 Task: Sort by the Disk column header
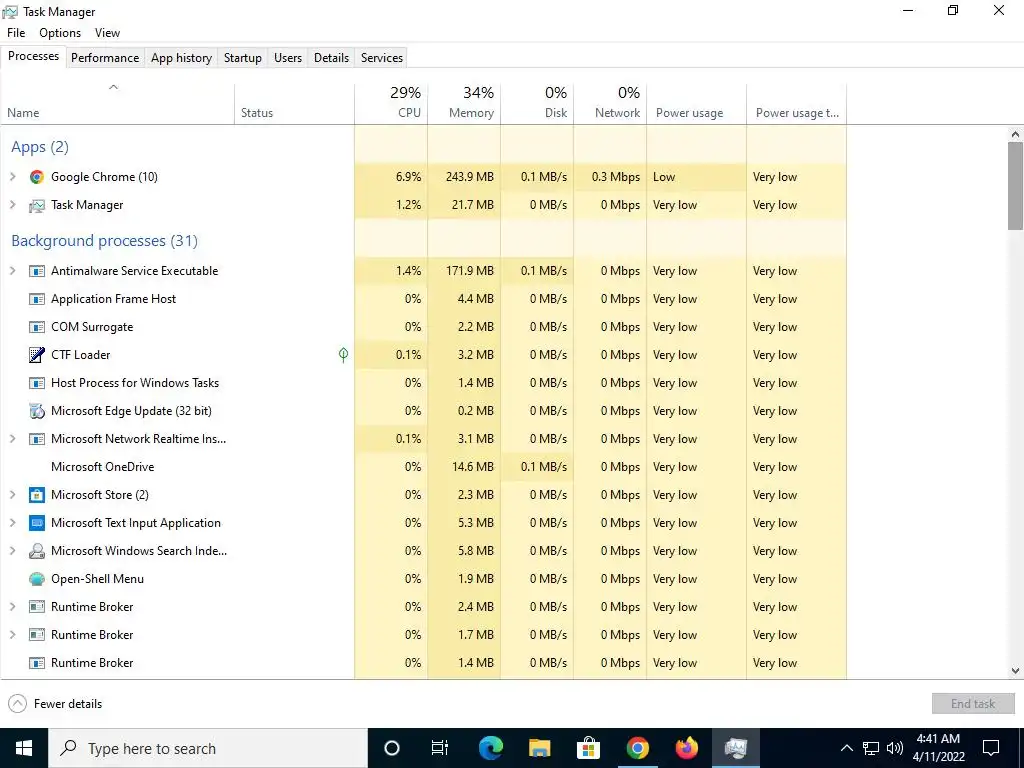click(x=537, y=103)
